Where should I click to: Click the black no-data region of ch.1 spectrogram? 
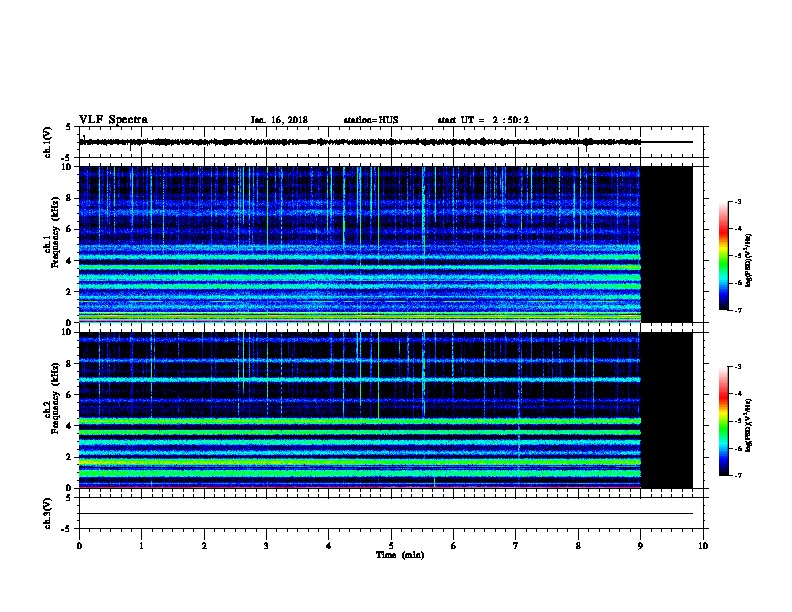[x=667, y=244]
